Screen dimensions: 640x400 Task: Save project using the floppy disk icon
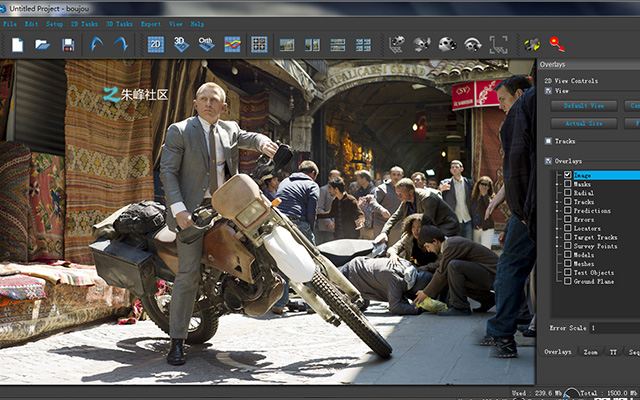68,44
